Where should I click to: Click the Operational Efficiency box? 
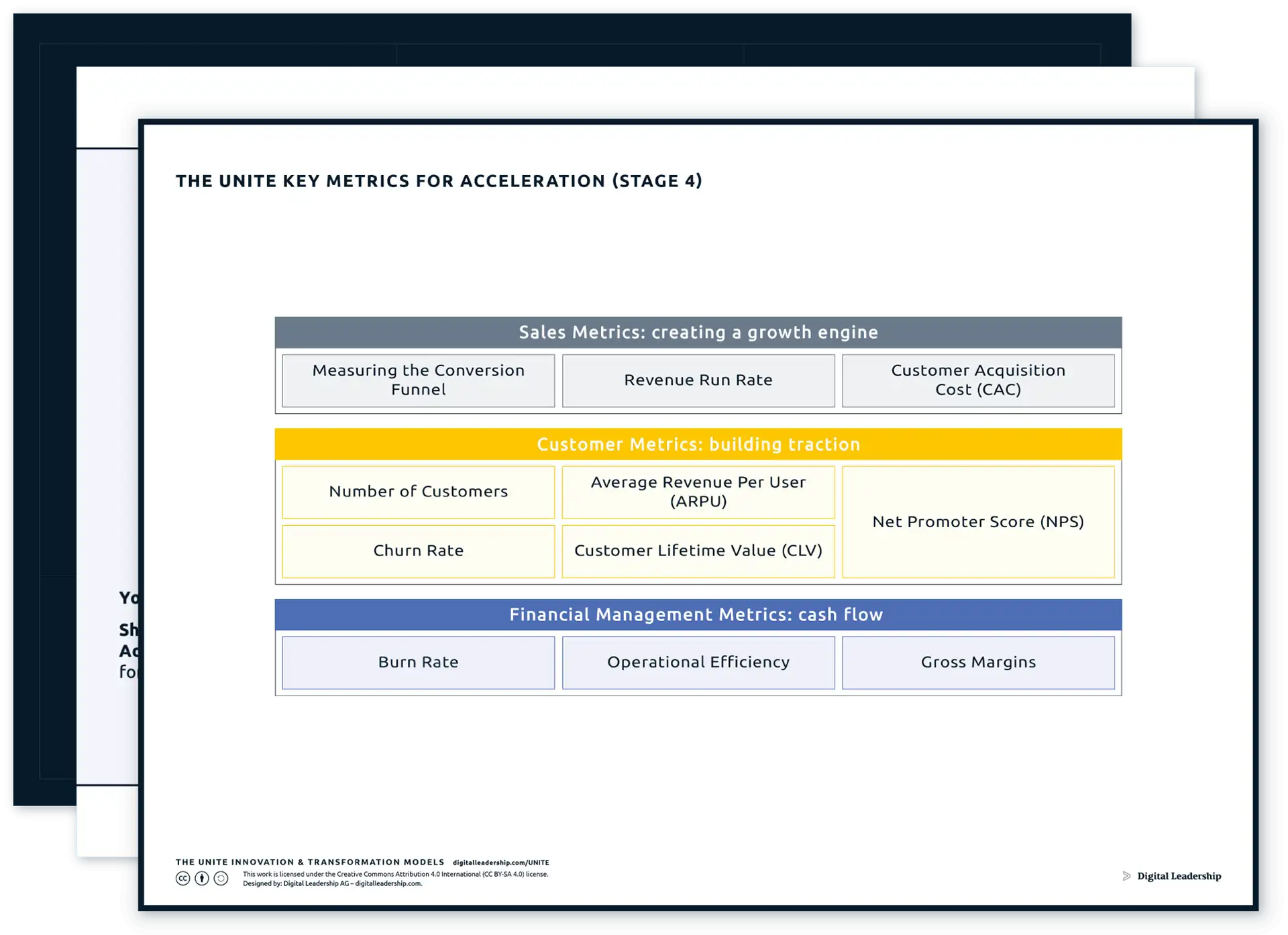698,663
